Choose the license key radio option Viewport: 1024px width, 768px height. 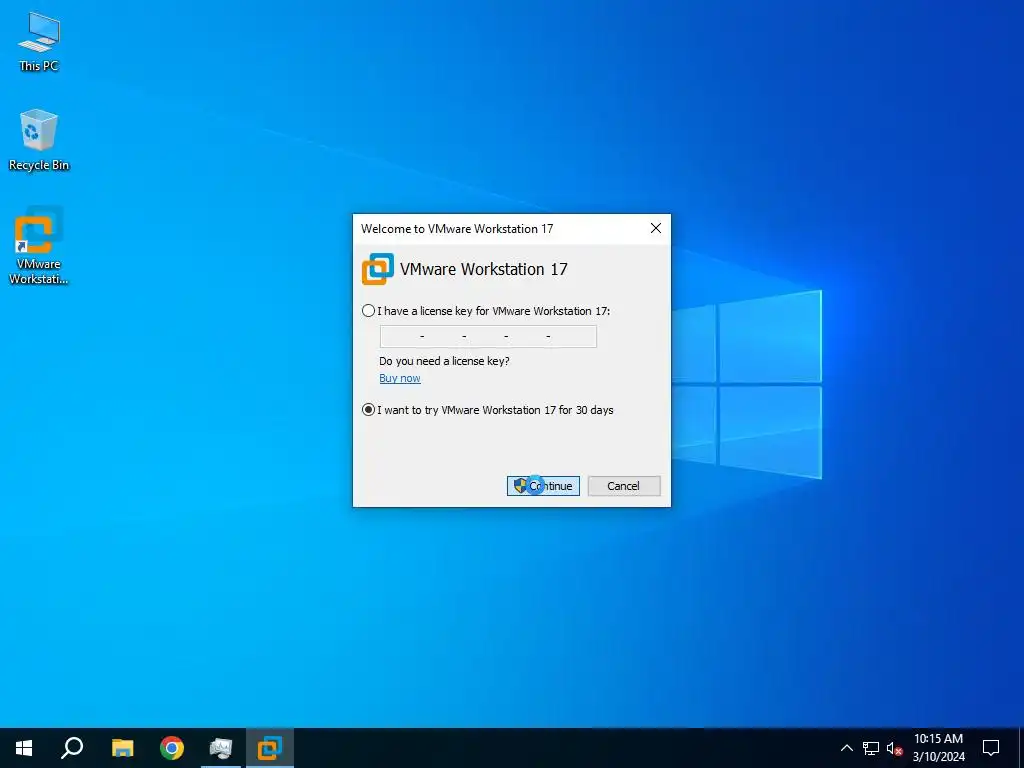(368, 311)
